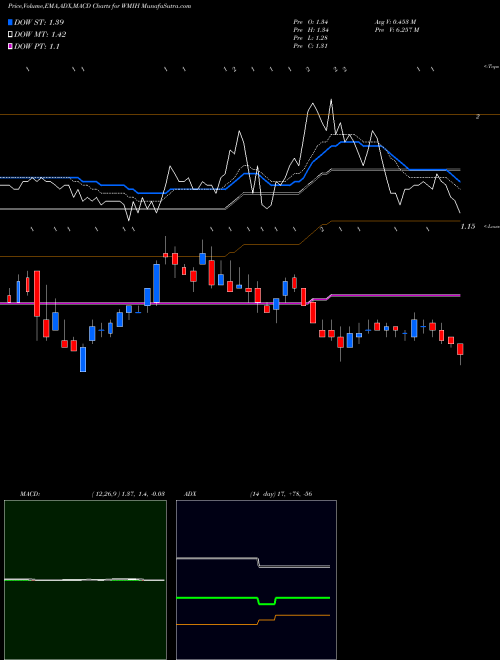Viewport: 500px width, 660px height.
Task: Click the 'Pre O: 1.34' value
Action: tap(311, 21)
